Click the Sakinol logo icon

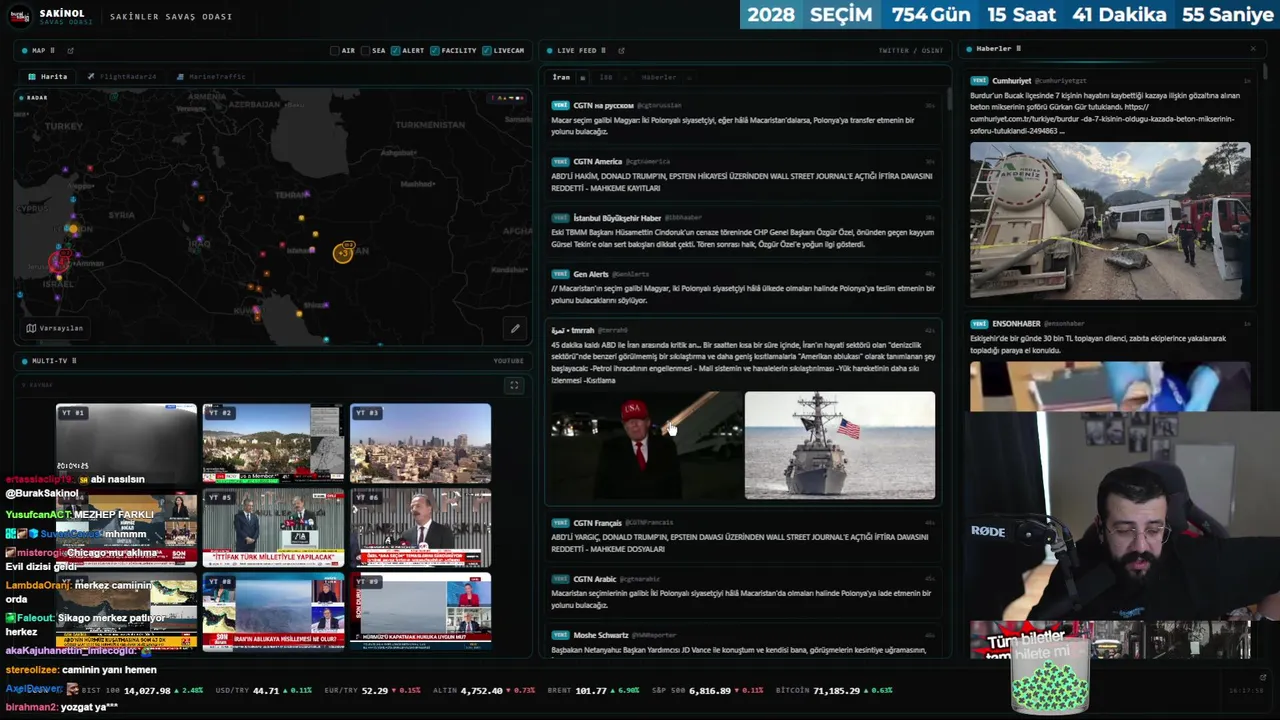[x=20, y=16]
